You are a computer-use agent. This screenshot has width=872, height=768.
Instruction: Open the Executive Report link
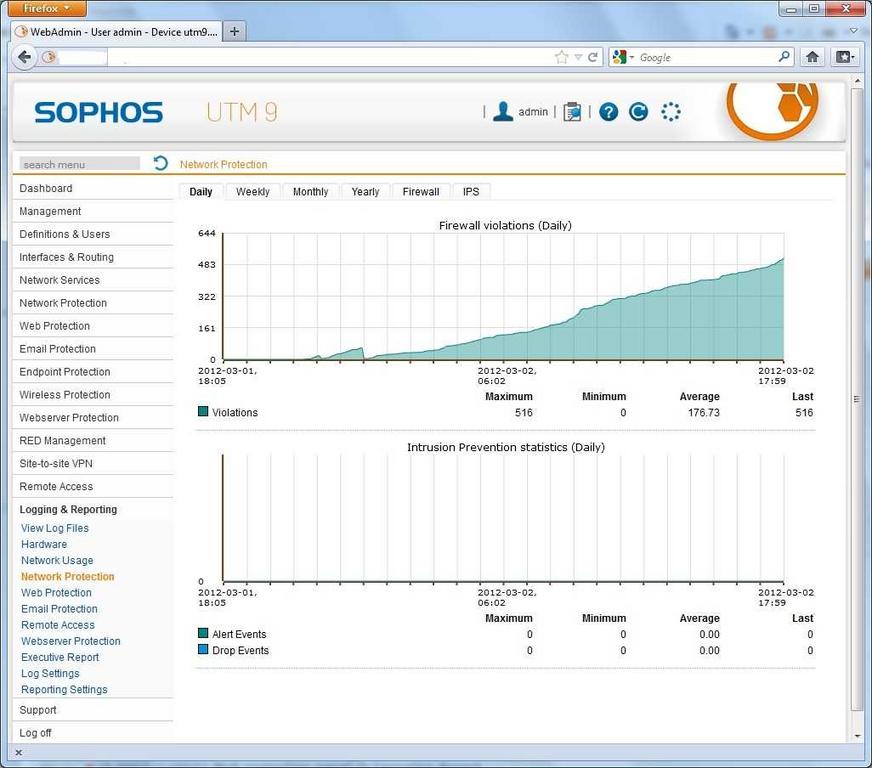pos(60,657)
